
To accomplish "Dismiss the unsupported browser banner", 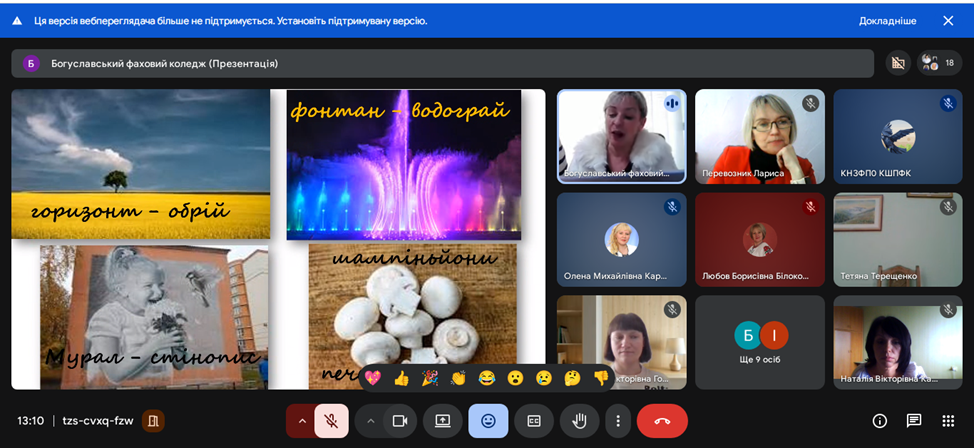I will [x=948, y=20].
